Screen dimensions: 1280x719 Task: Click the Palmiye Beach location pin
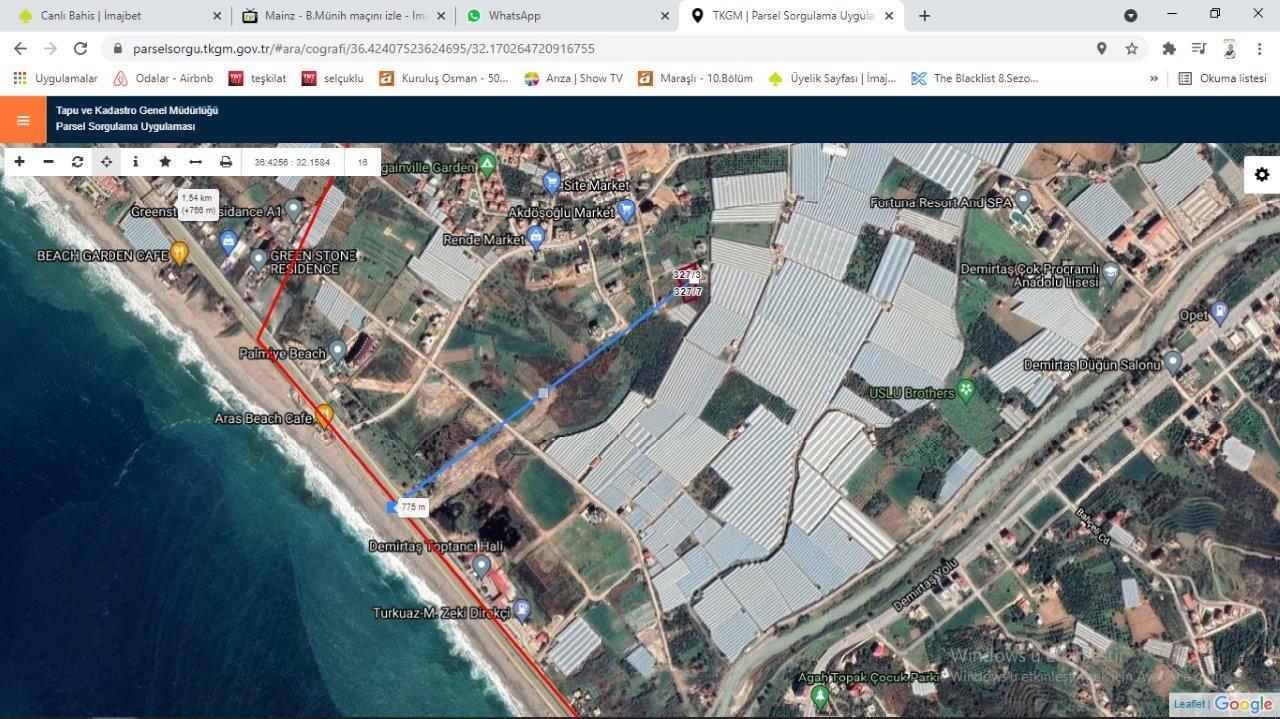click(338, 350)
